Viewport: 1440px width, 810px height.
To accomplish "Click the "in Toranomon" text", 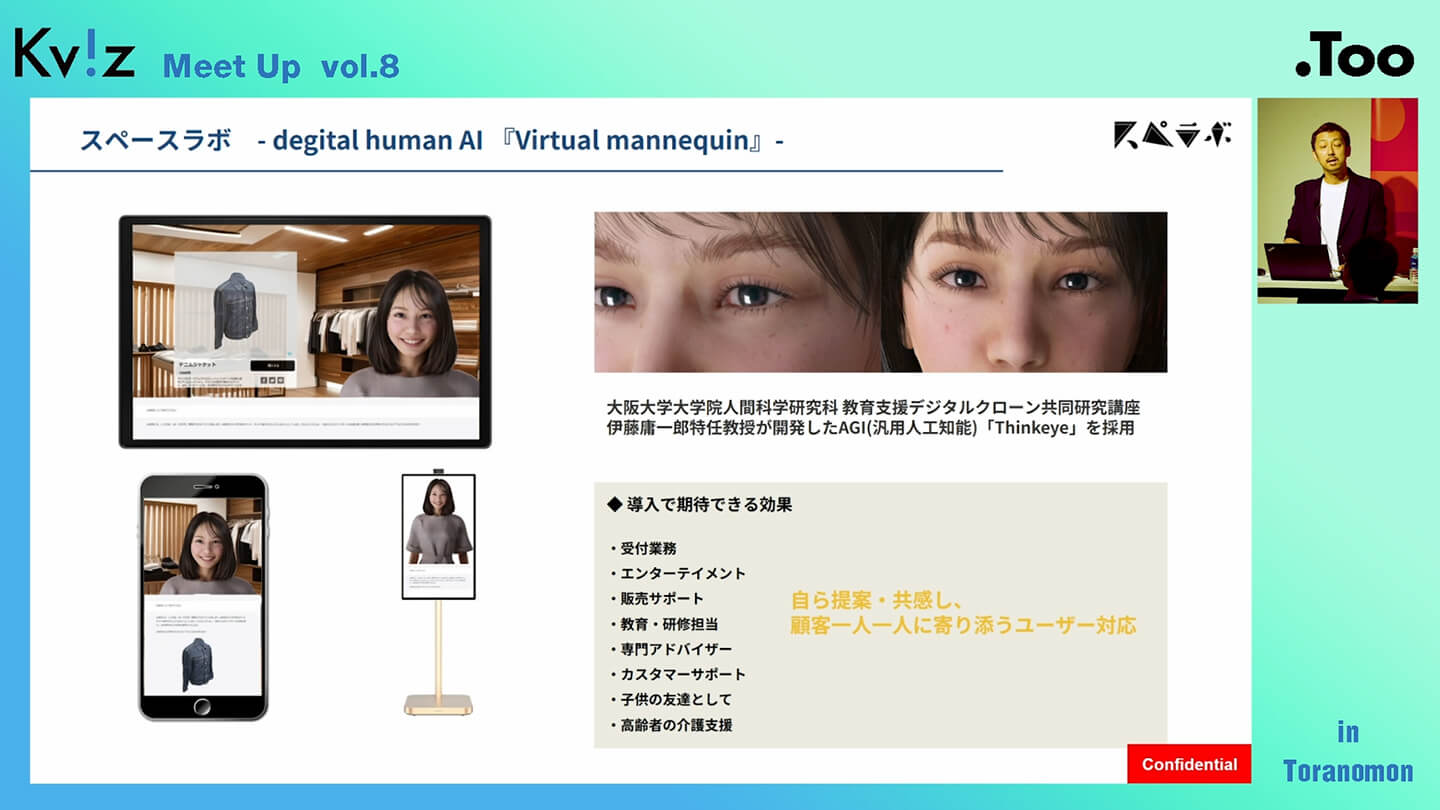I will coord(1348,753).
